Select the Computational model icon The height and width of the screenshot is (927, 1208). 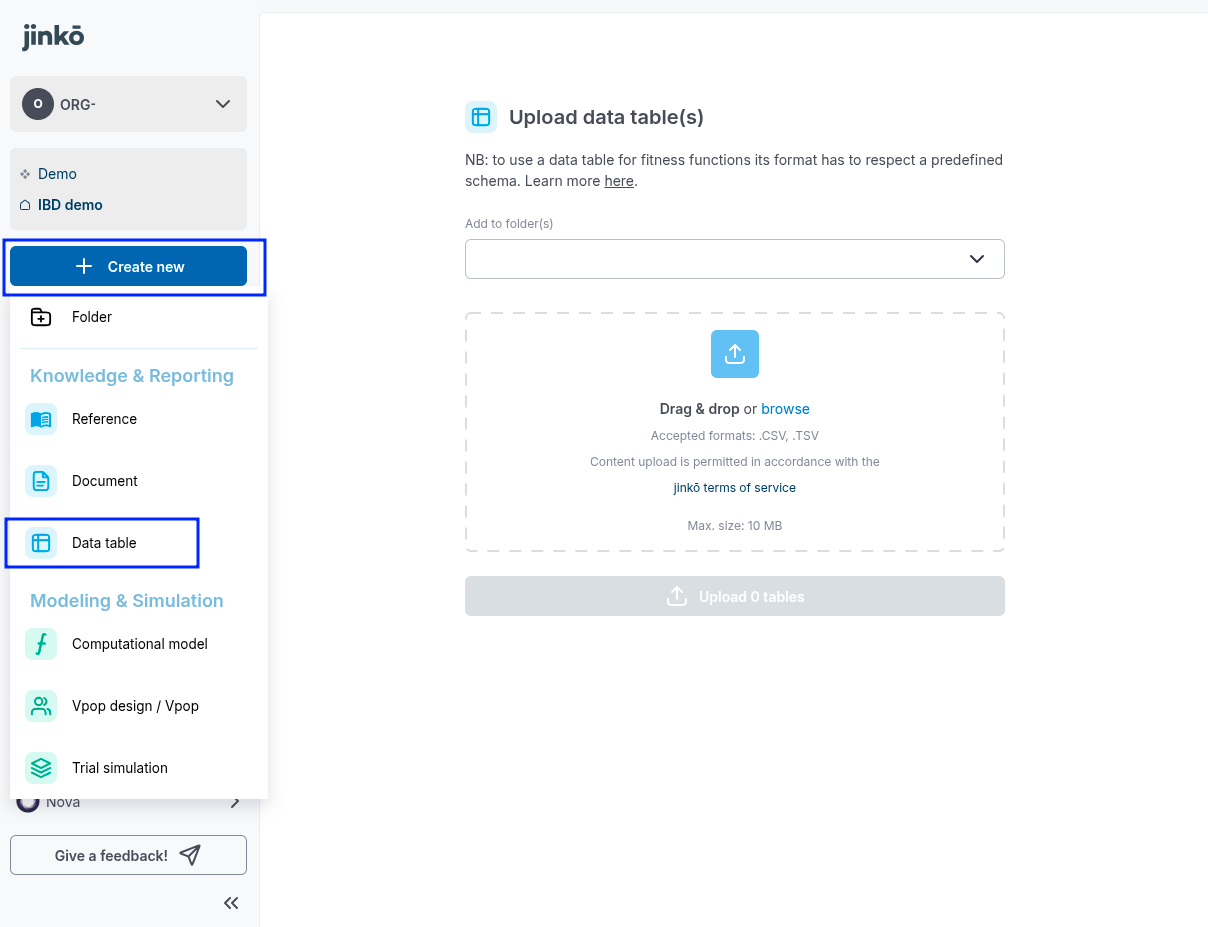tap(40, 644)
